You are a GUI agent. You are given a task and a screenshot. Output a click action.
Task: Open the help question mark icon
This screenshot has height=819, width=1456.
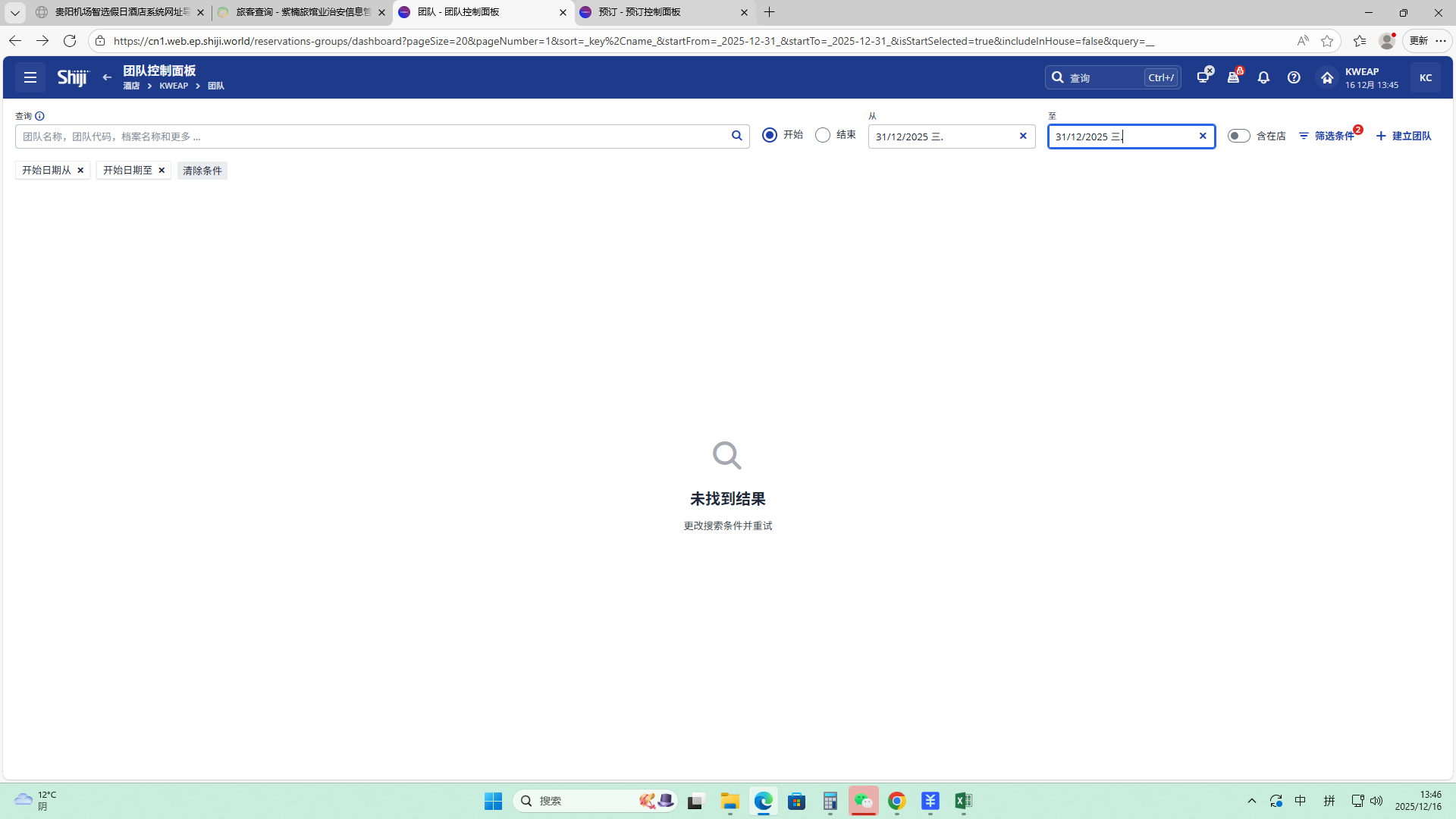coord(1294,77)
